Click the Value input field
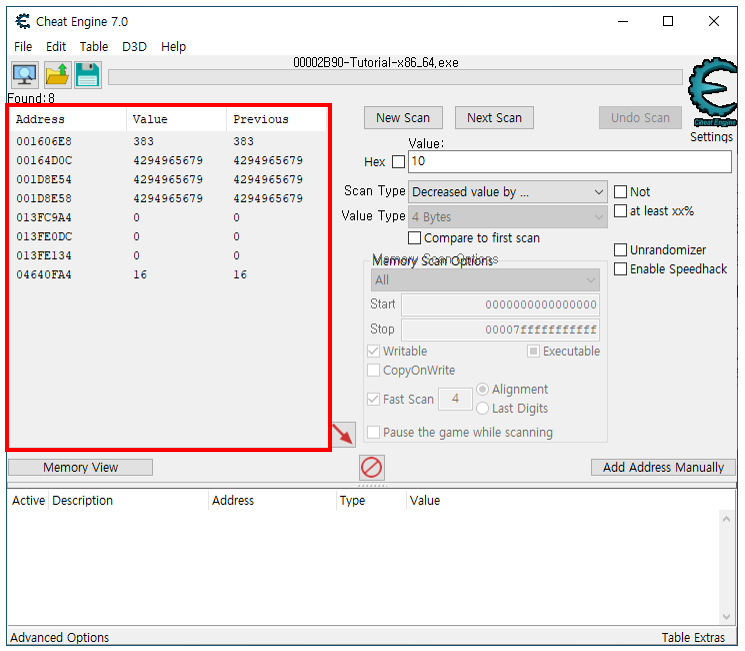The image size is (745, 651). pos(570,162)
